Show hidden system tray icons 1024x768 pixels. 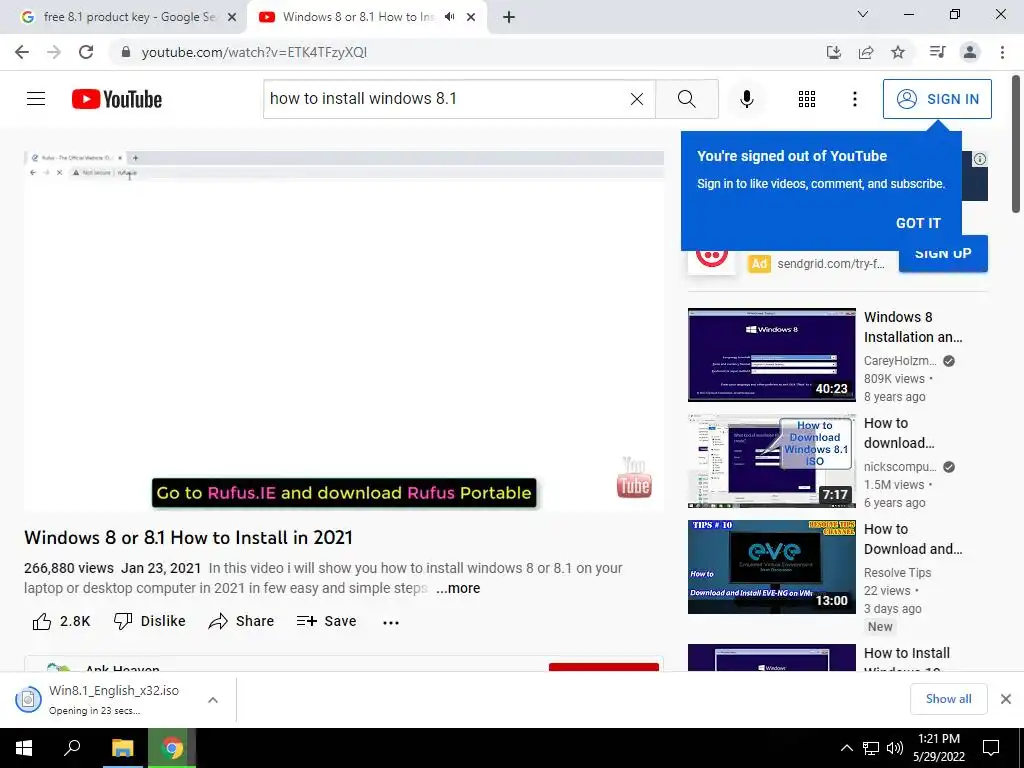(x=846, y=748)
